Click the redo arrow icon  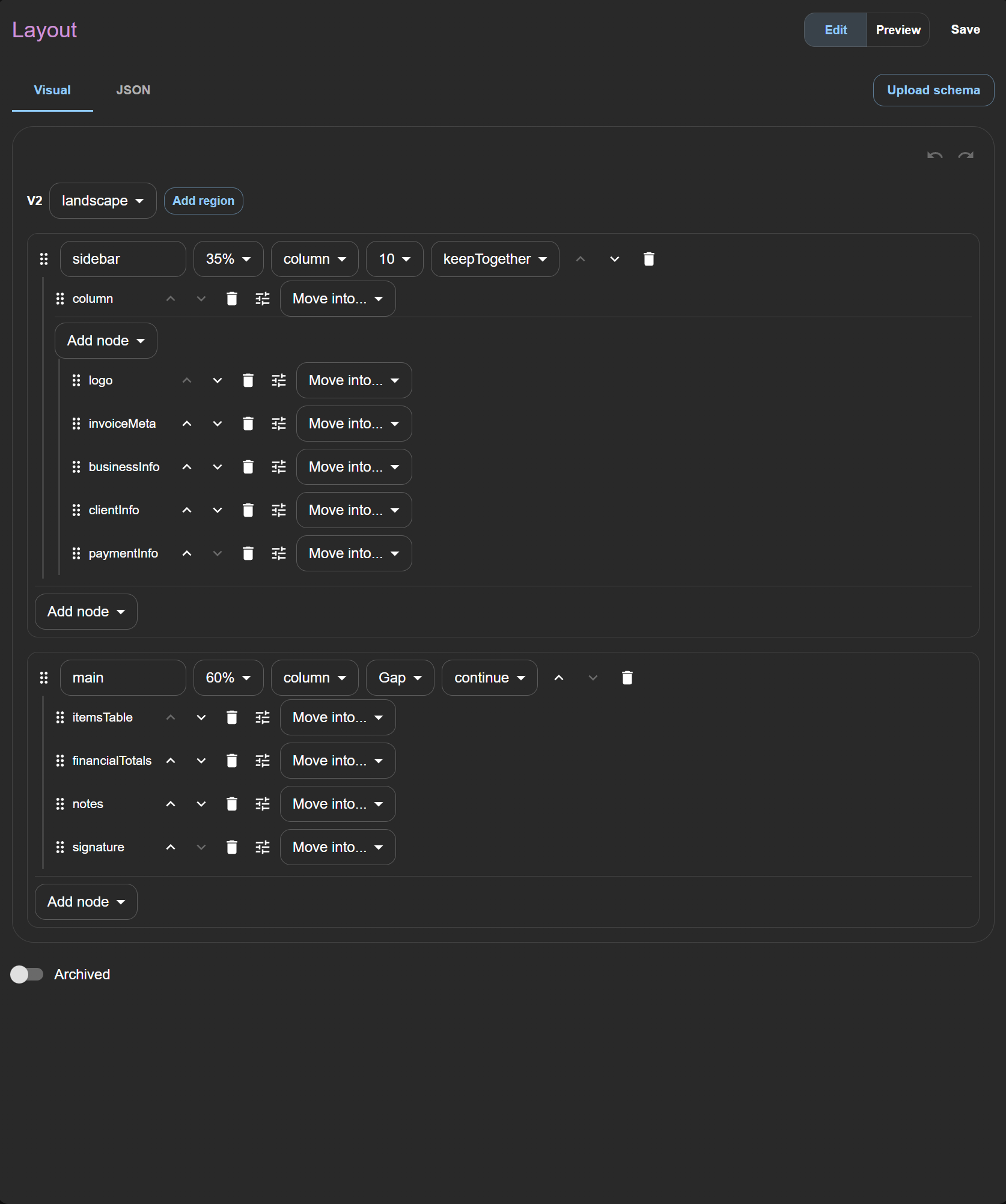tap(966, 156)
